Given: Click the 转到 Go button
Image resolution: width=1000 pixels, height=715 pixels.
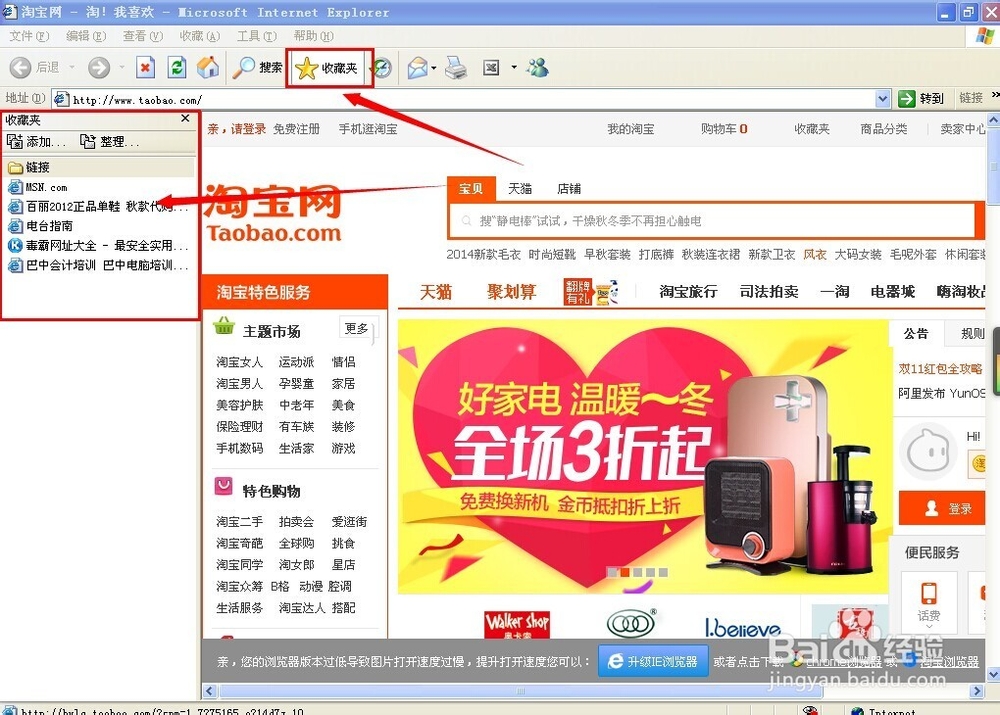Looking at the screenshot, I should pyautogui.click(x=921, y=99).
